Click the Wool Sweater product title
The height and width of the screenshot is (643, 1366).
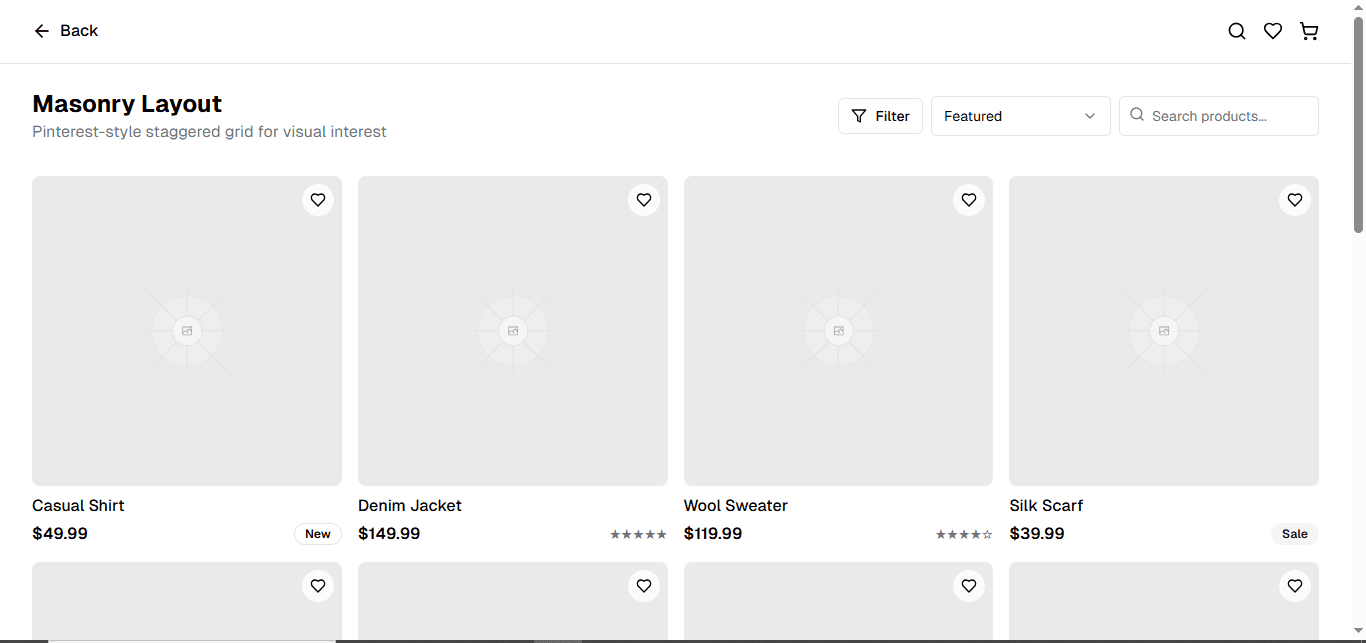coord(736,506)
